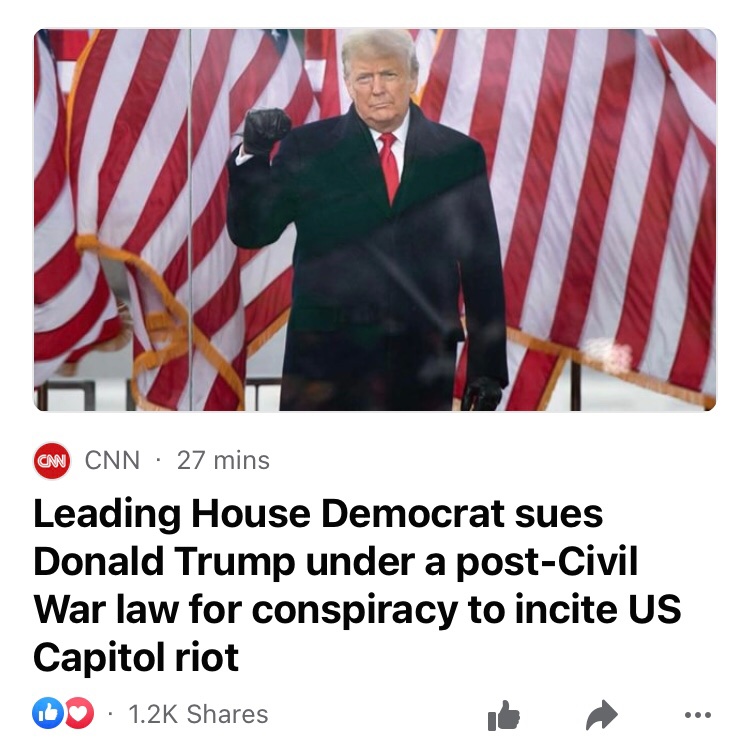The width and height of the screenshot is (750, 756).
Task: Click 'War law for conspiracy' headline line
Action: (x=357, y=609)
